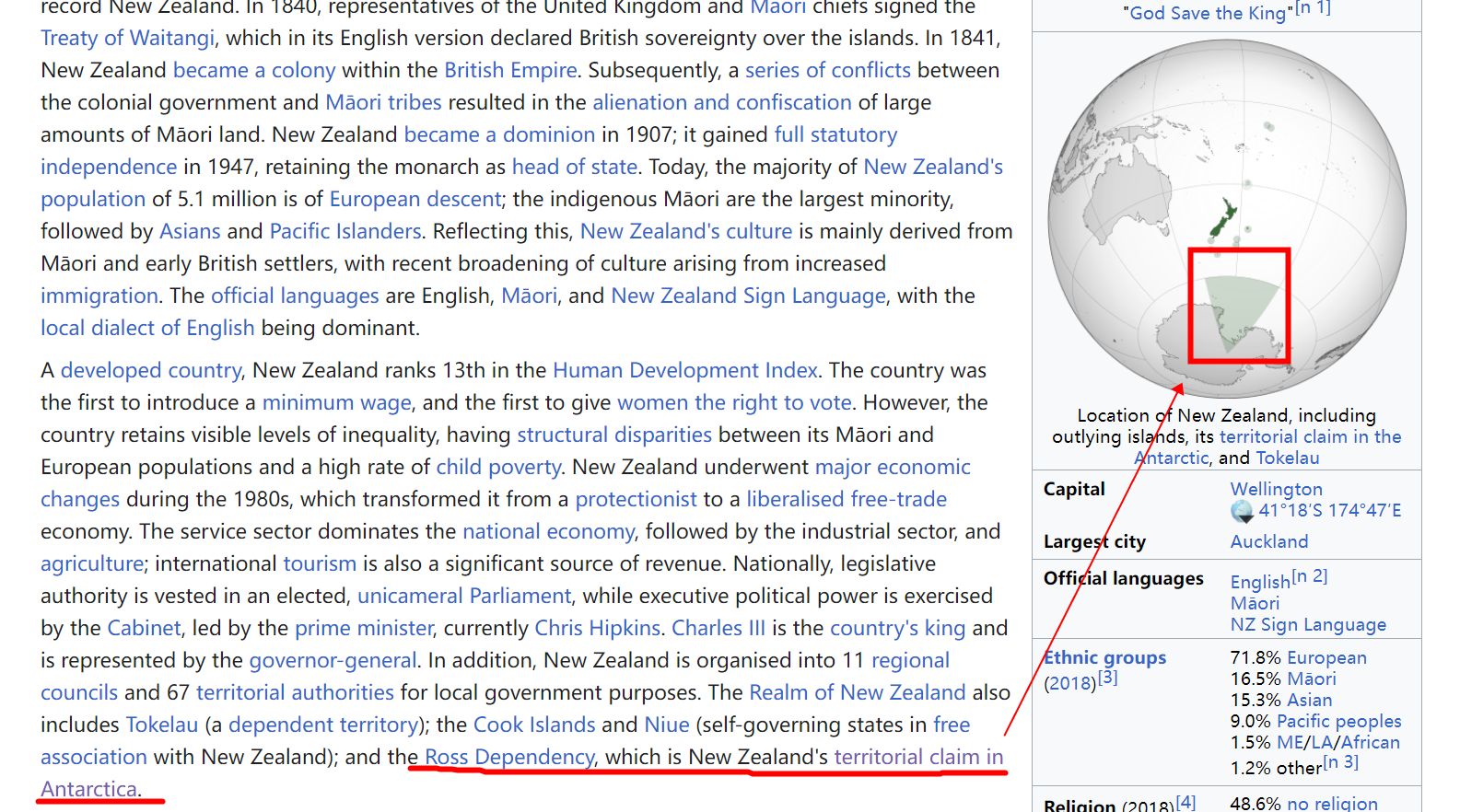Open the "no religion" link
Image resolution: width=1460 pixels, height=812 pixels.
[1332, 804]
